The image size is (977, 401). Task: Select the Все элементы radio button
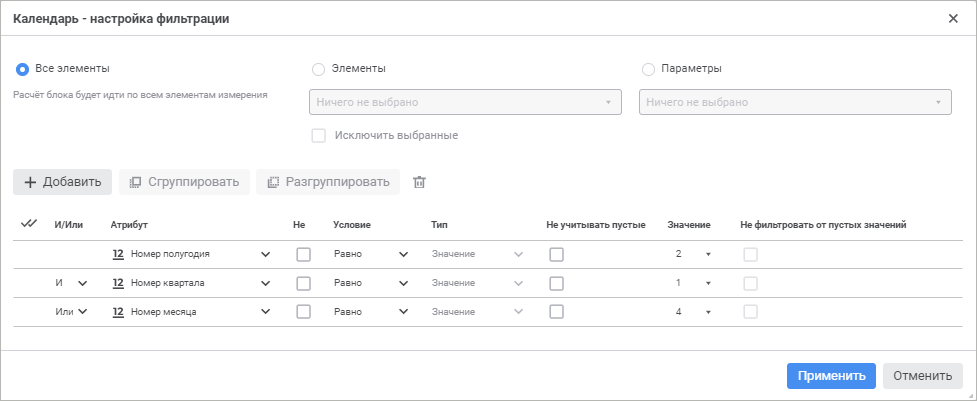[22, 69]
